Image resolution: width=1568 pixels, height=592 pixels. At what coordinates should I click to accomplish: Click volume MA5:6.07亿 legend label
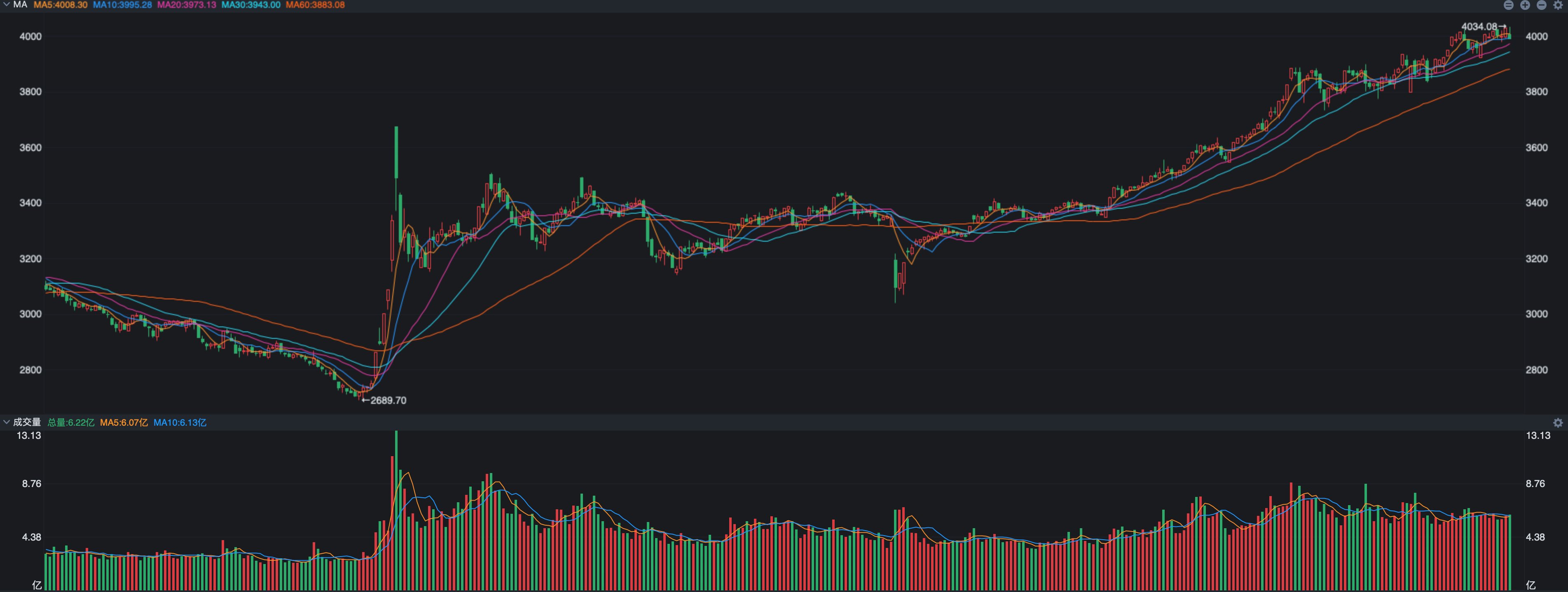click(x=124, y=422)
